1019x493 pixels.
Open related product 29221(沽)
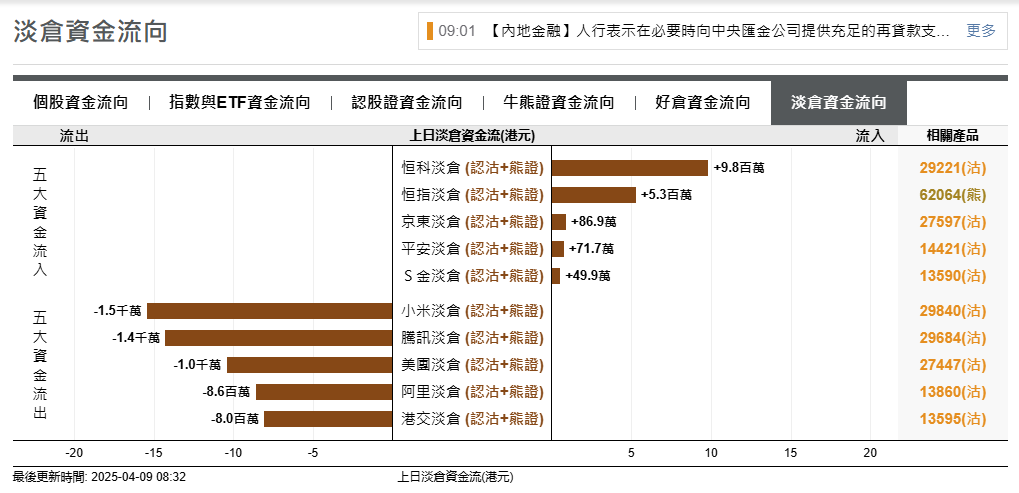click(x=952, y=168)
